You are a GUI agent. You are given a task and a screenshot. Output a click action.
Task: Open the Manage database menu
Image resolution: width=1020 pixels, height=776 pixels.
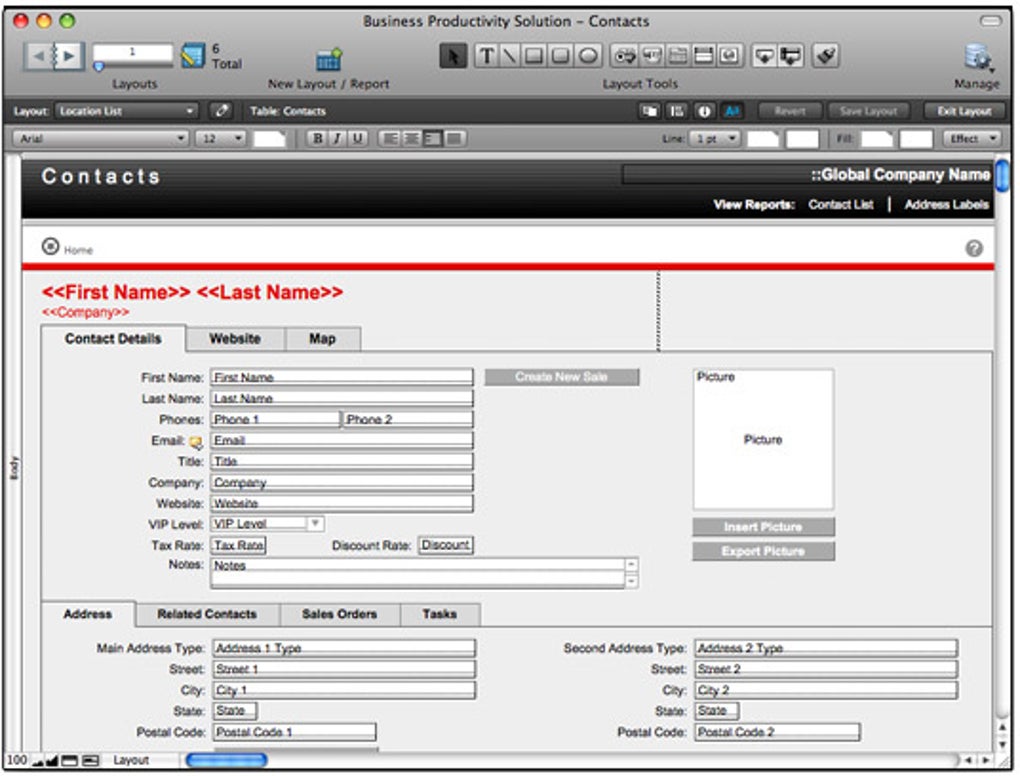pos(978,58)
